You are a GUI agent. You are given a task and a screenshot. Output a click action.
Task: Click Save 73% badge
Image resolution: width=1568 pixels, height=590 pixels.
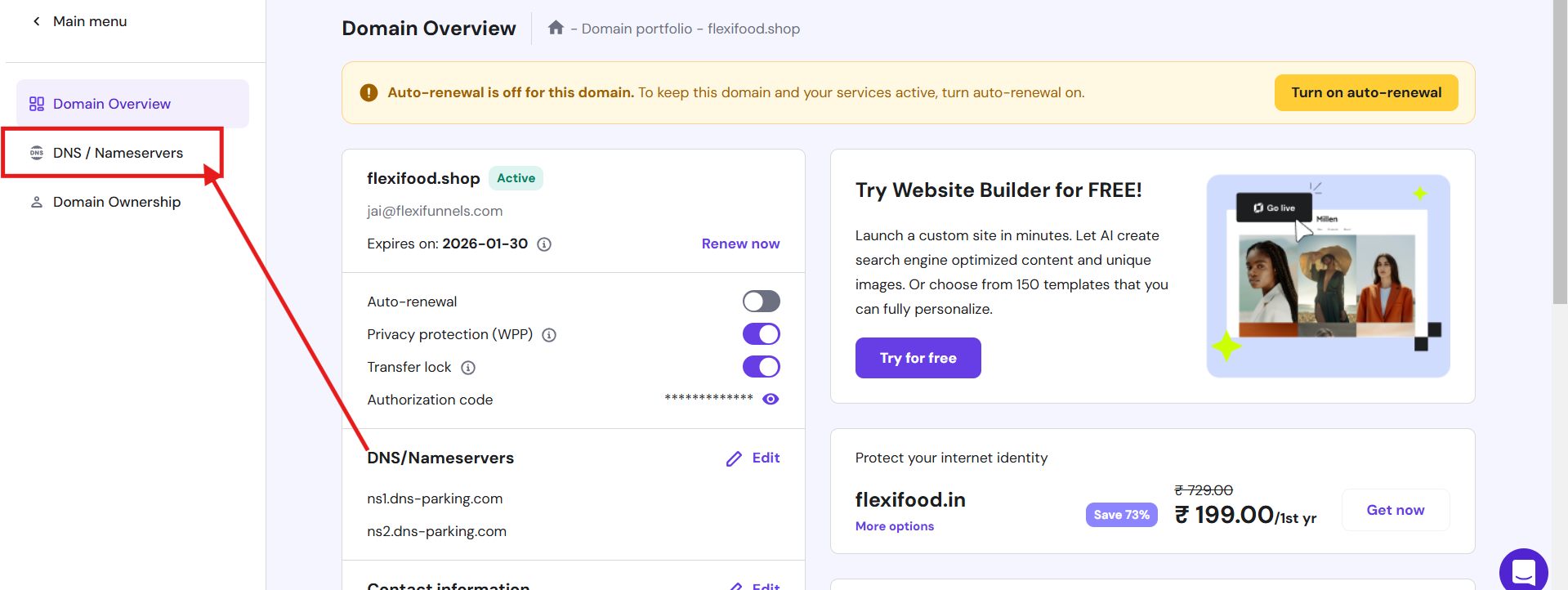click(1121, 515)
